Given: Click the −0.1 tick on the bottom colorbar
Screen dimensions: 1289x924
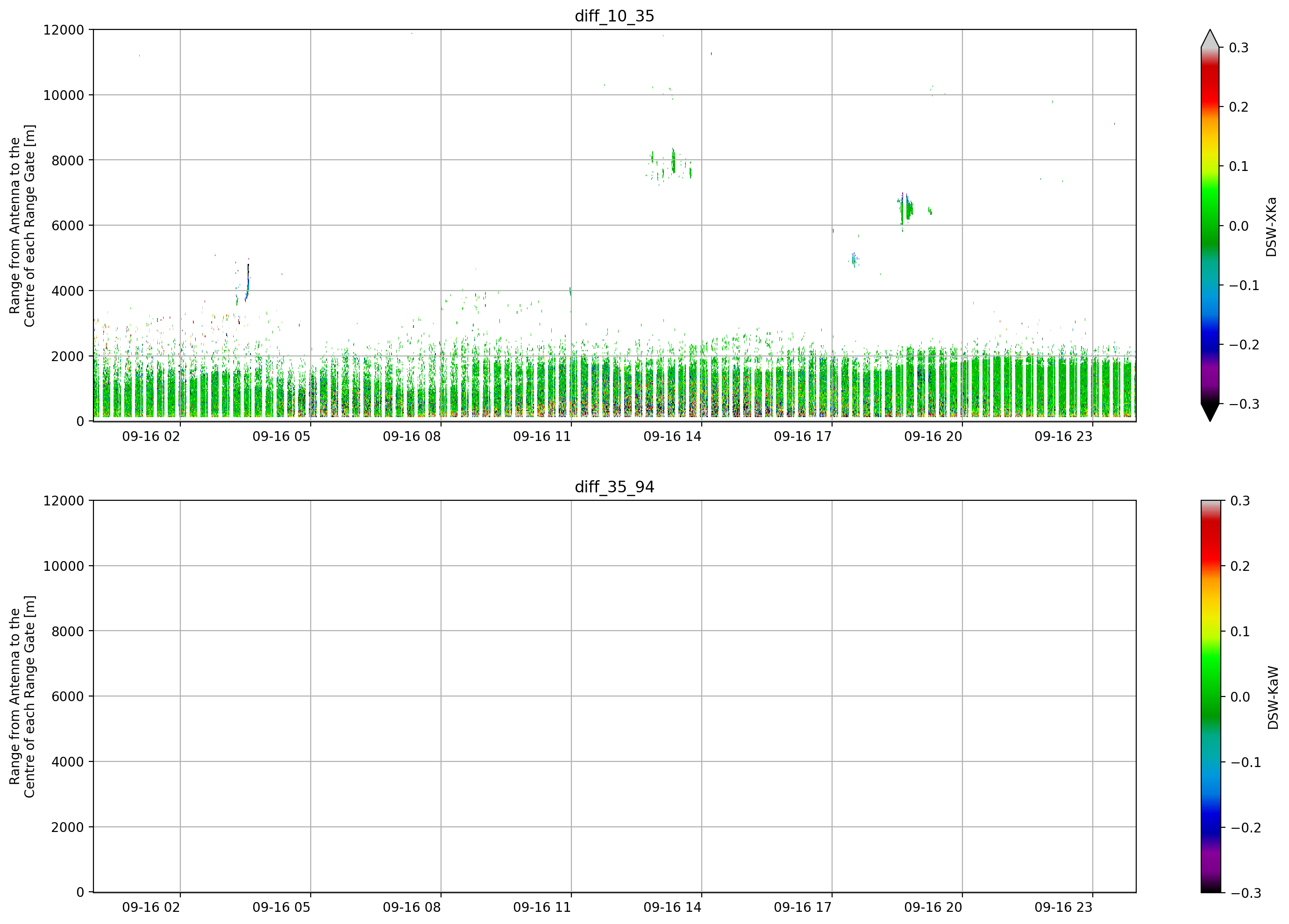Looking at the screenshot, I should coord(1245,763).
